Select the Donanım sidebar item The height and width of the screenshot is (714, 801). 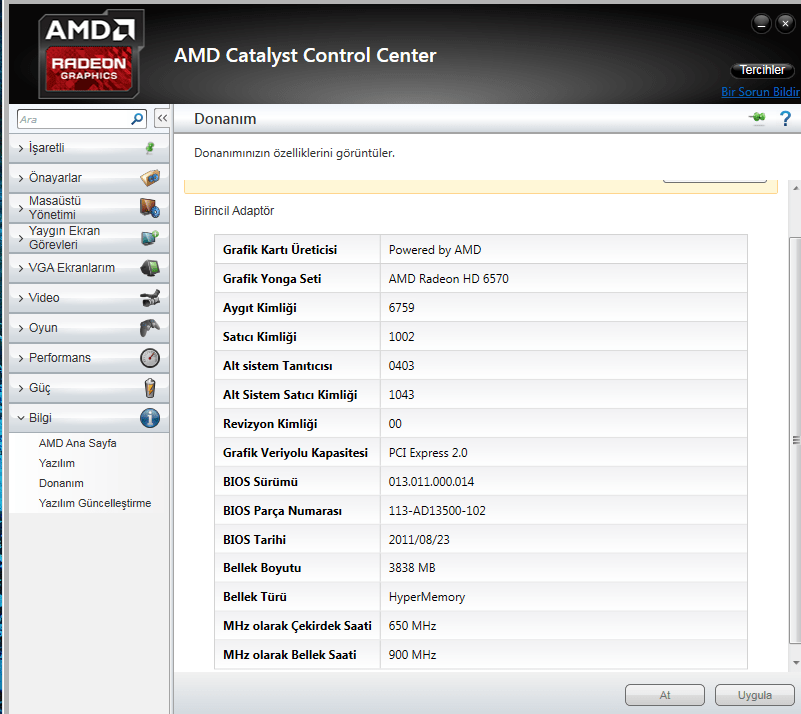point(61,483)
